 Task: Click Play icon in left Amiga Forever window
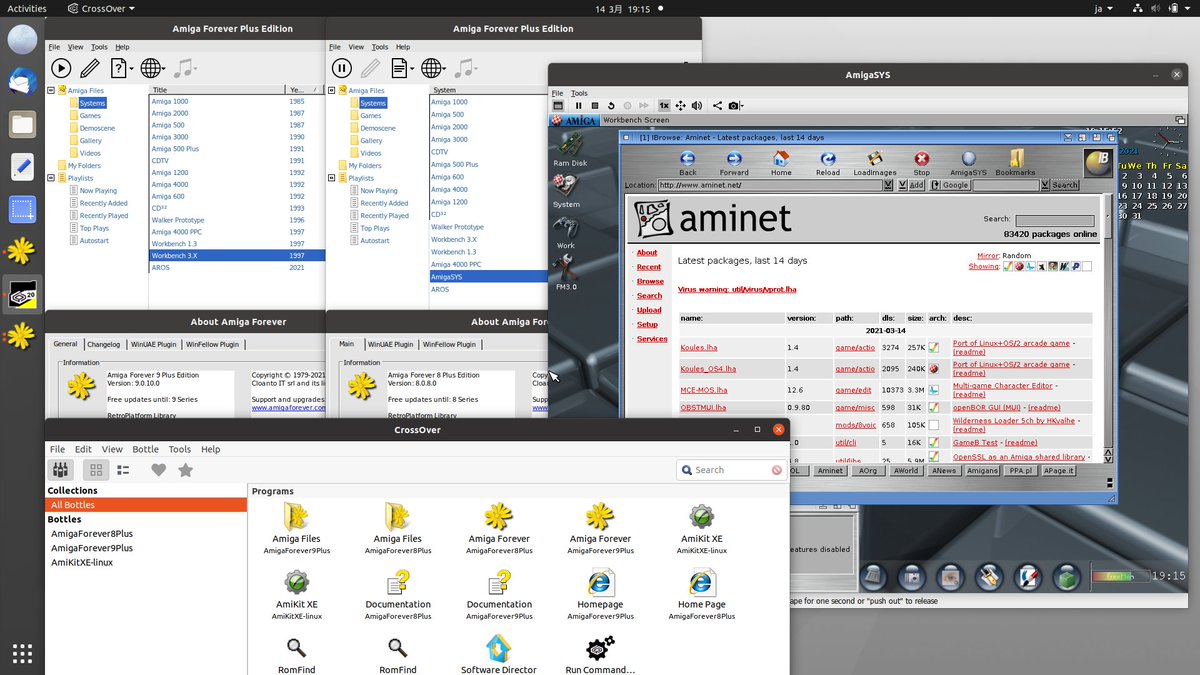click(x=61, y=68)
